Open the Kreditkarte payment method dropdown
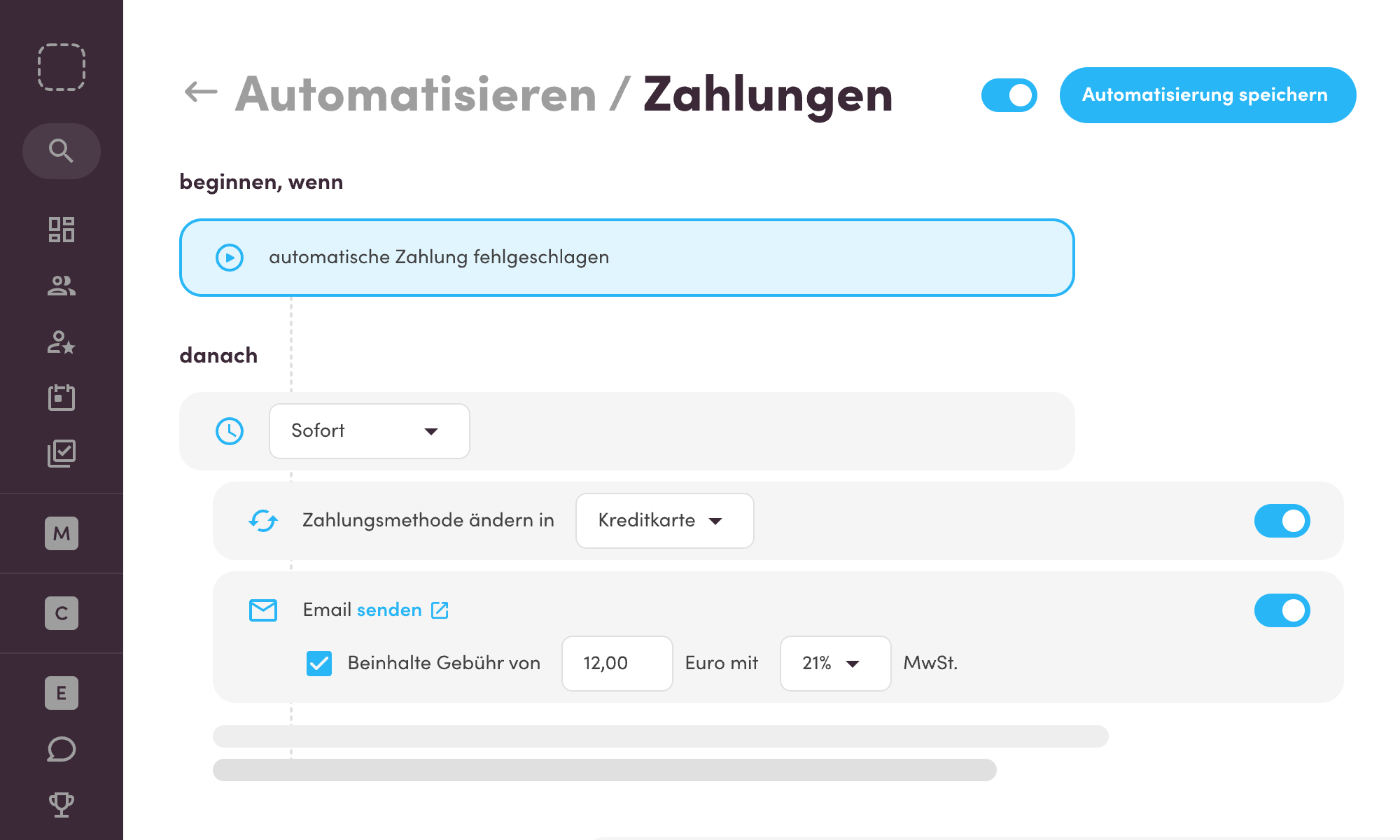 [x=664, y=521]
